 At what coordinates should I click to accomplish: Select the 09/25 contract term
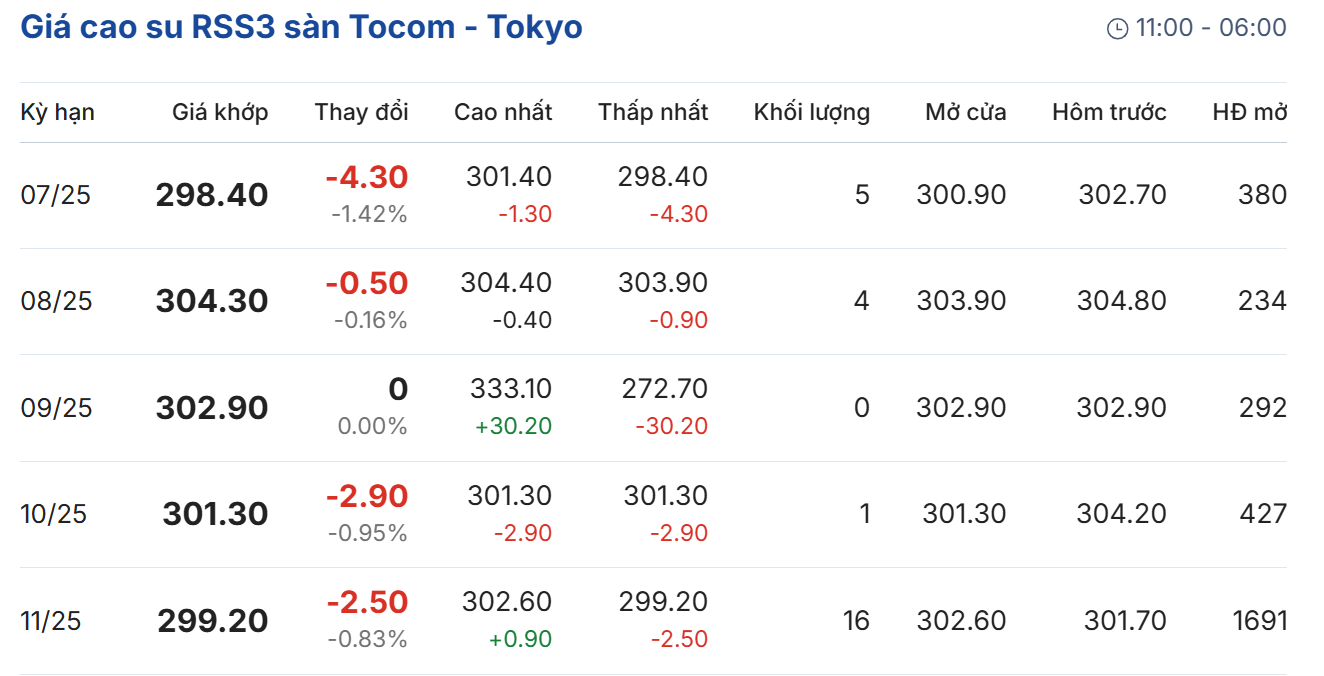pyautogui.click(x=56, y=408)
